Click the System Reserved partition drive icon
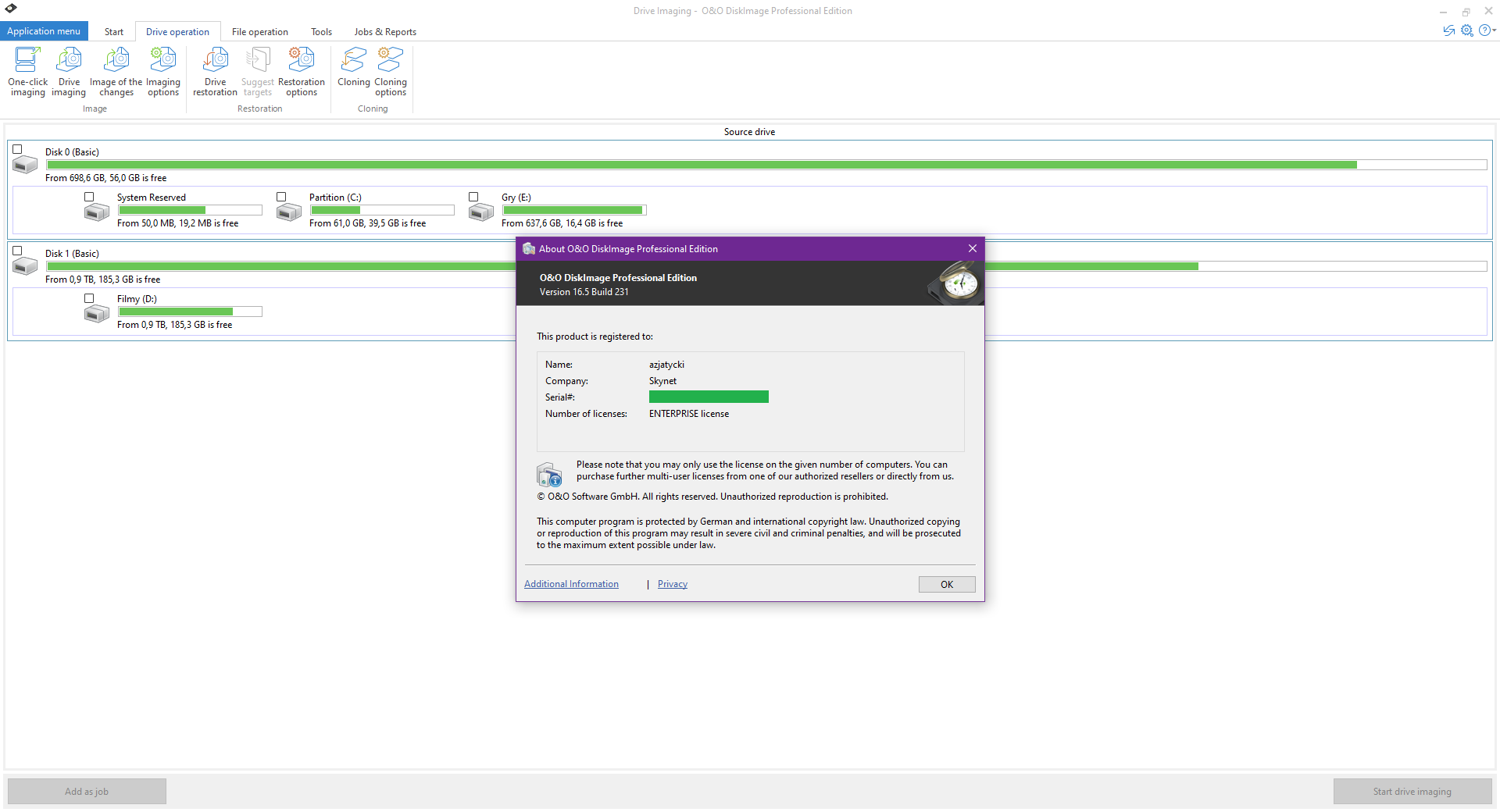The width and height of the screenshot is (1500, 812). tap(97, 212)
